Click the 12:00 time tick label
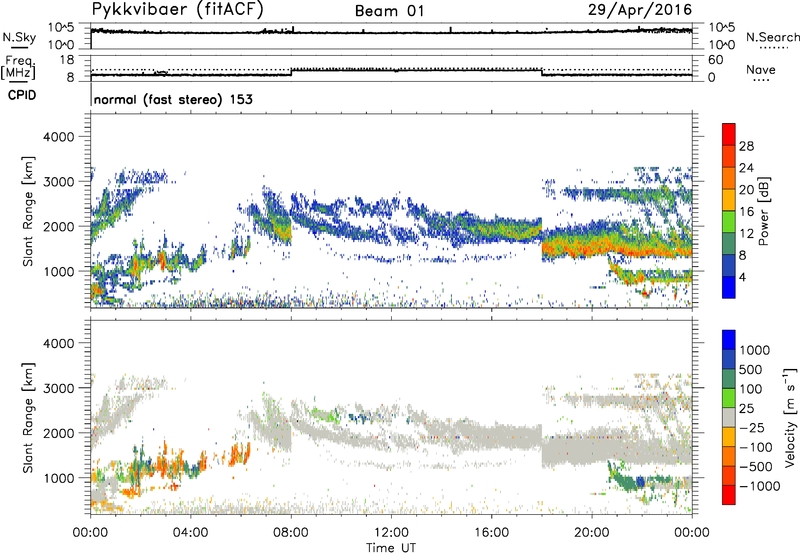Screen dimensions: 800x554 [x=391, y=533]
